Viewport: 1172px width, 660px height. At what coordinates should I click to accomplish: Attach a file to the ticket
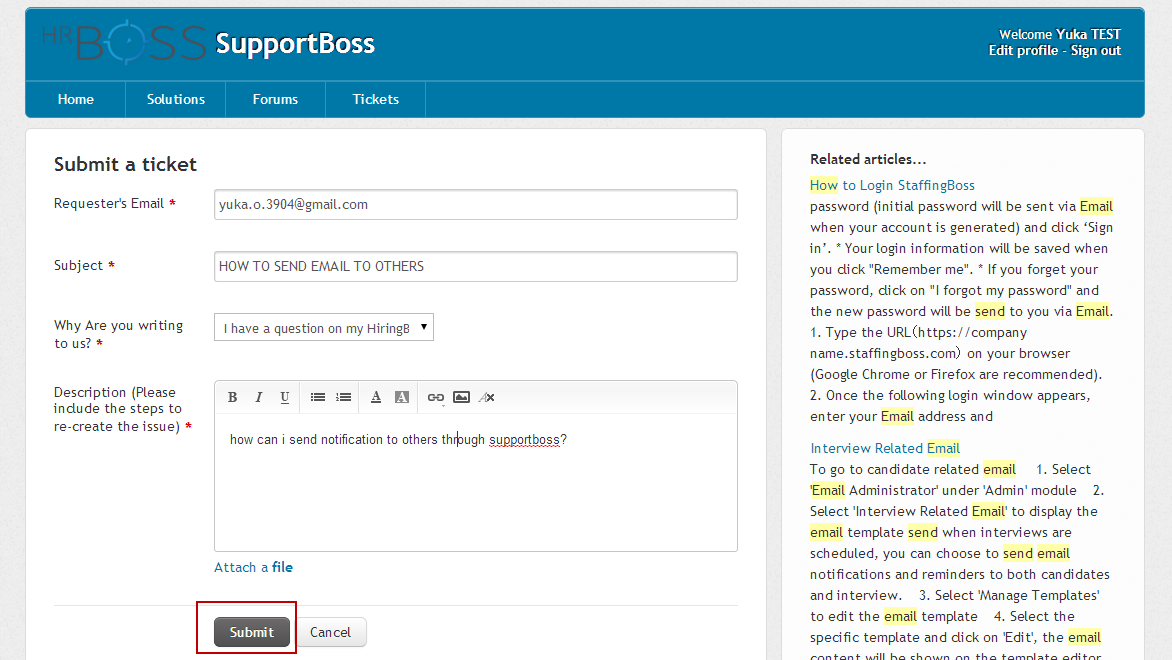click(253, 567)
